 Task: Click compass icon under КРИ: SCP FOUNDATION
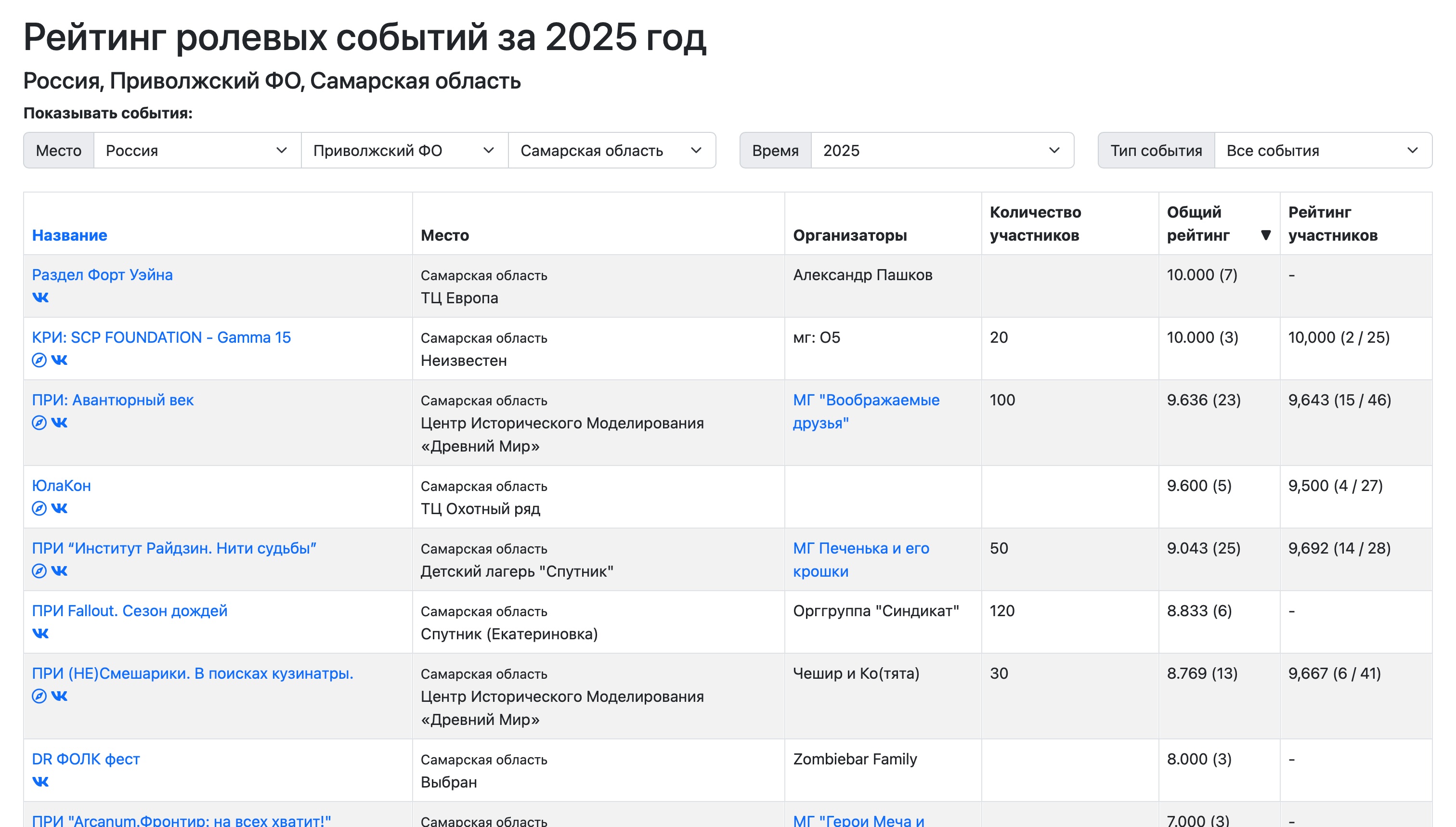click(39, 360)
